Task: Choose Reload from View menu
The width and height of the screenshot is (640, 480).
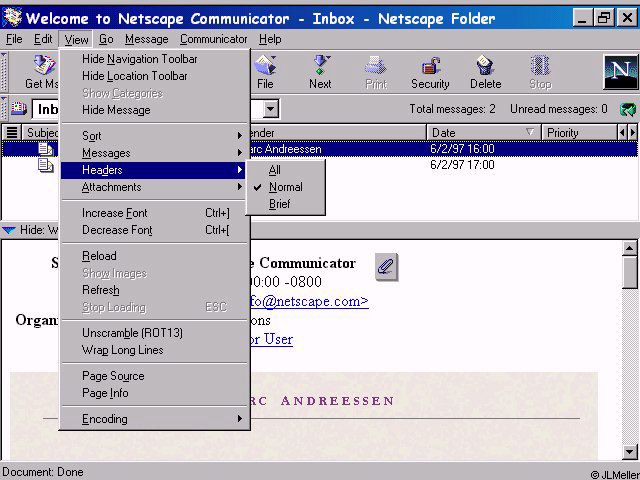Action: [155, 256]
